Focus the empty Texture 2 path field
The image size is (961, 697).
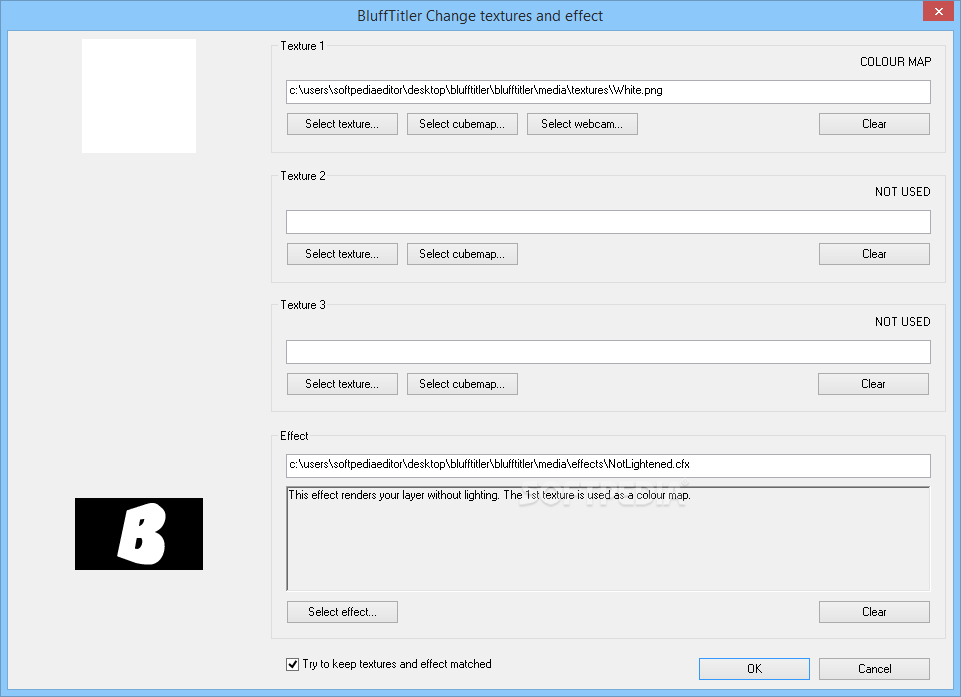point(608,222)
